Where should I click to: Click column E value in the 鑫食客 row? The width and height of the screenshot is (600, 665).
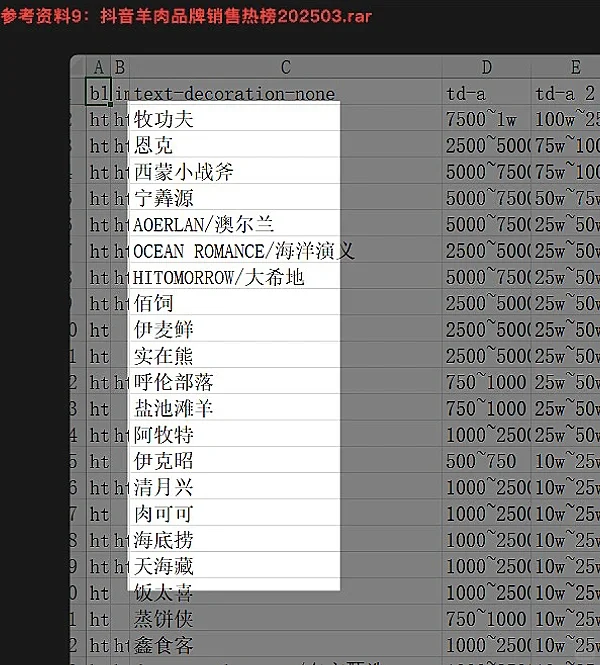click(x=566, y=645)
